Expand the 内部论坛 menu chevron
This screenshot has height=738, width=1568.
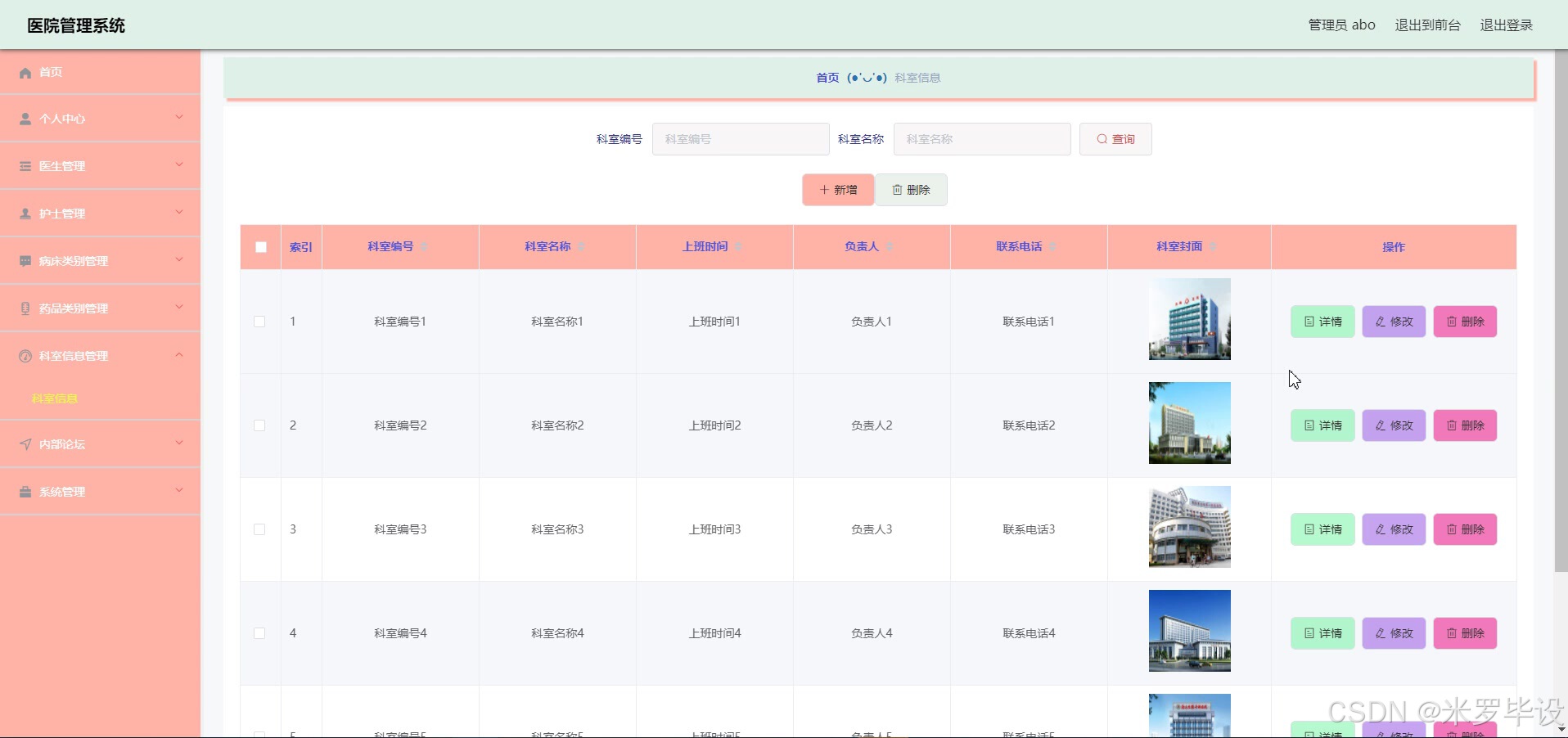[x=179, y=443]
